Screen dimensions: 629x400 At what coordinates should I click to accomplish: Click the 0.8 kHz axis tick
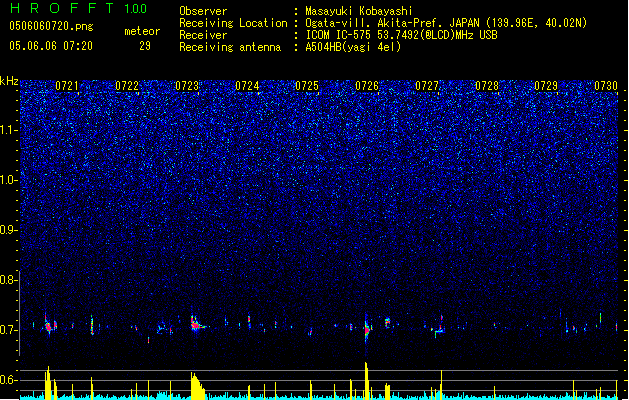(9, 280)
